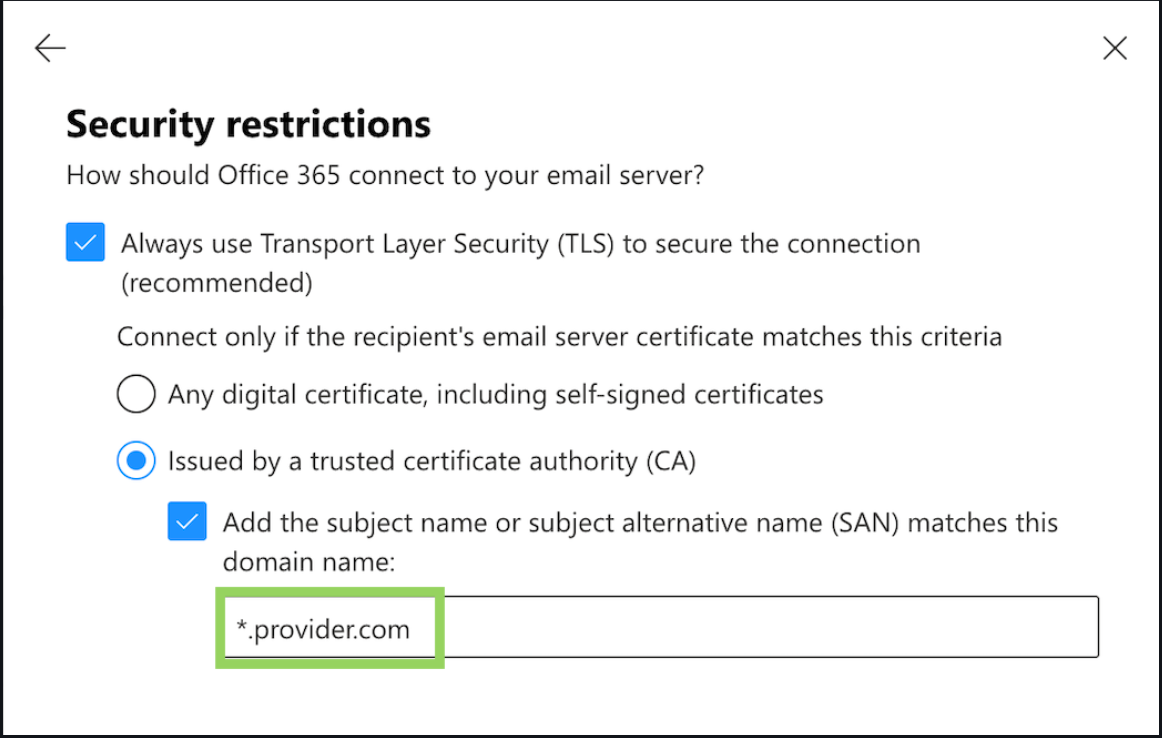
Task: Close the Security restrictions dialog
Action: pyautogui.click(x=1114, y=47)
